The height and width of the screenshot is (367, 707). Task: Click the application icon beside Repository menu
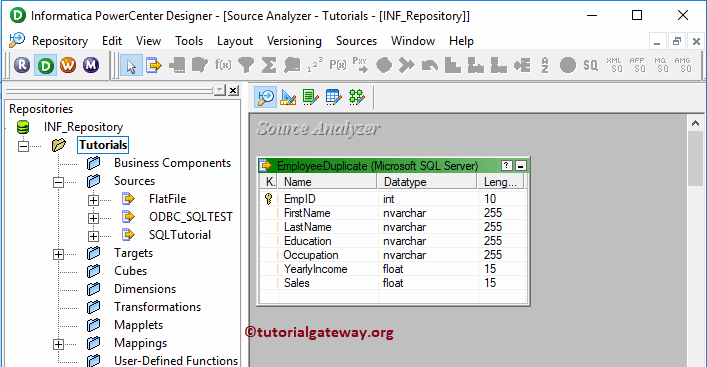(x=17, y=40)
